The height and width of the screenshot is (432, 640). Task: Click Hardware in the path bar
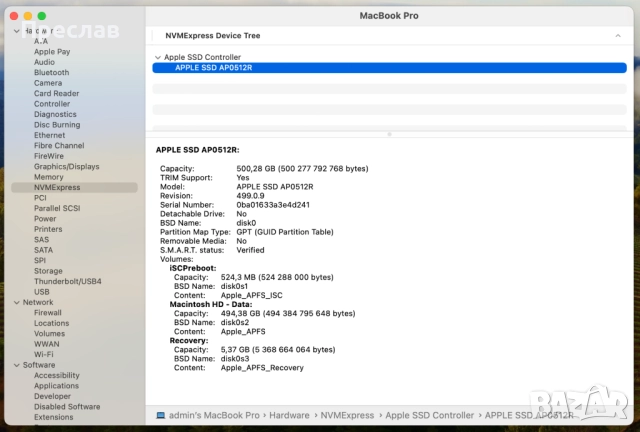pos(289,415)
